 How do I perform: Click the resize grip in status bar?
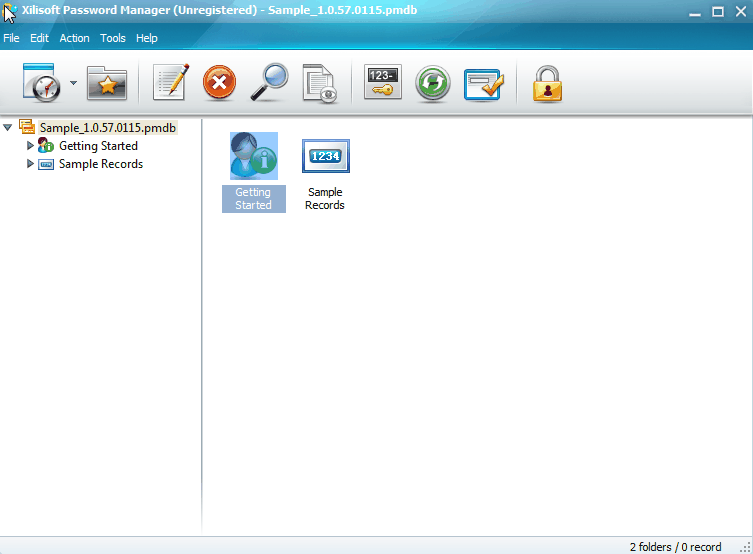745,547
